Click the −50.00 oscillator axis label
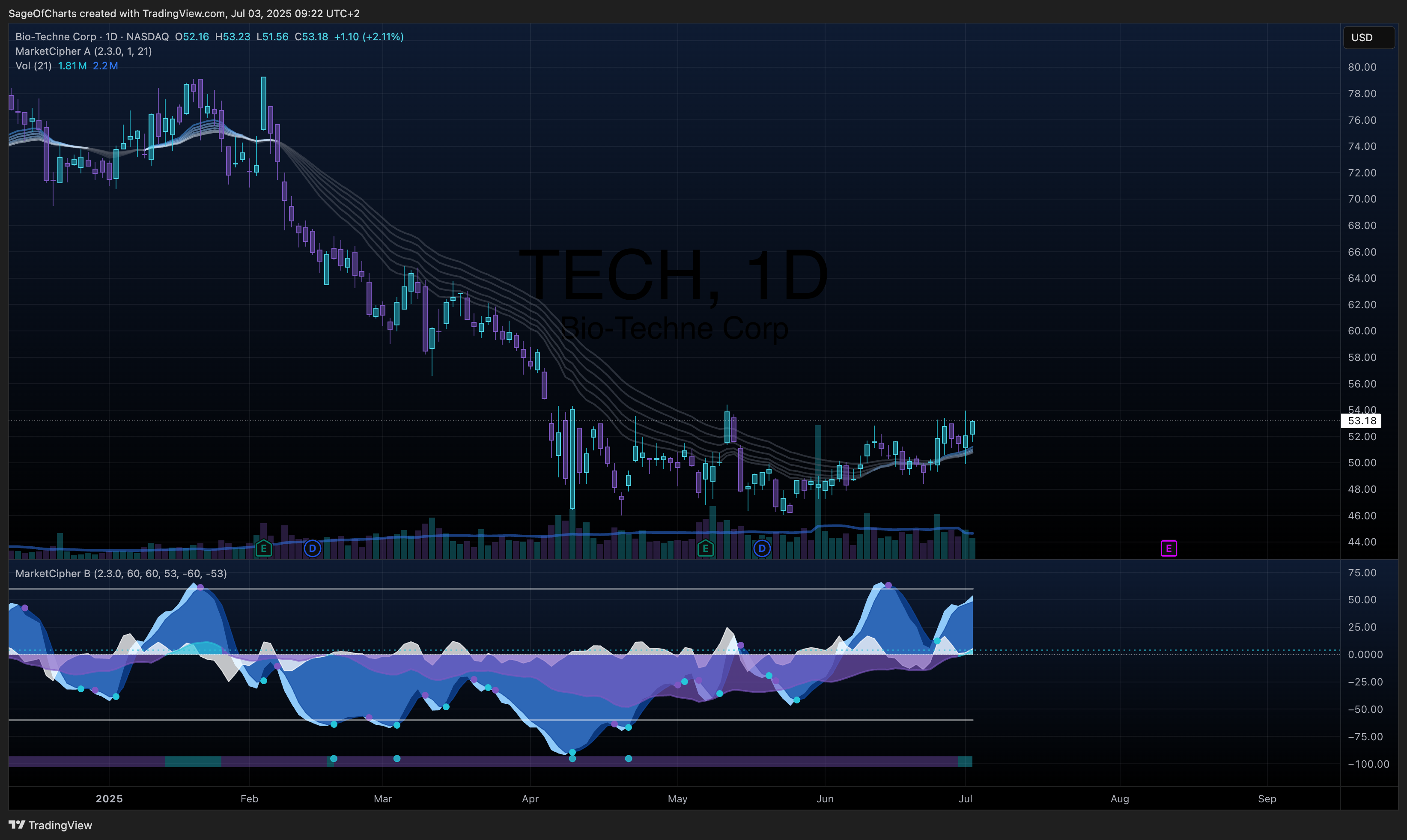 [1365, 709]
